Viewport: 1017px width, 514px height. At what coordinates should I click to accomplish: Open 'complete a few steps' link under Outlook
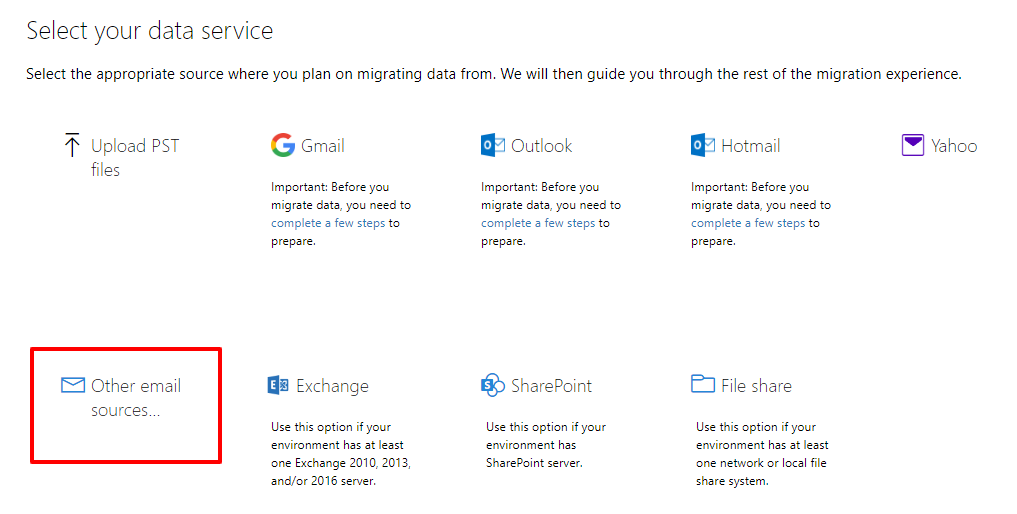click(x=538, y=223)
